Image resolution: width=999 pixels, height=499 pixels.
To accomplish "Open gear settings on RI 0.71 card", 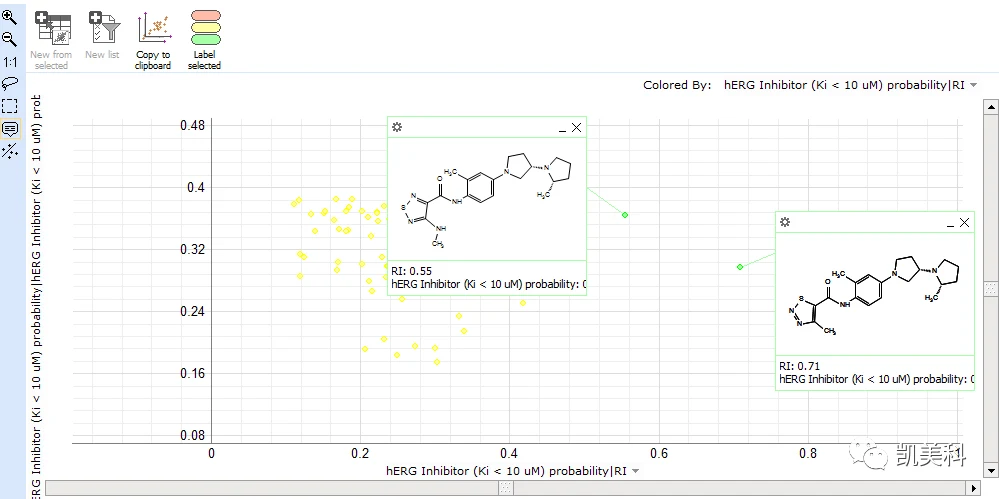I will coord(785,222).
